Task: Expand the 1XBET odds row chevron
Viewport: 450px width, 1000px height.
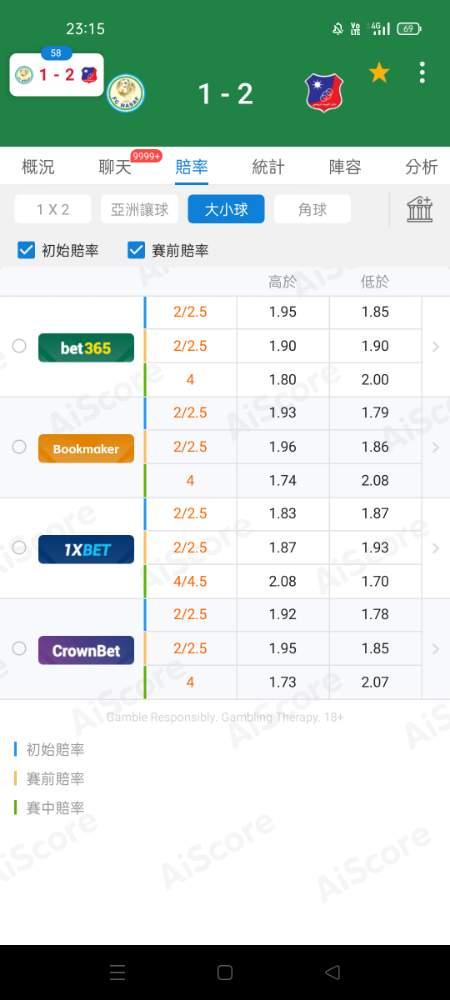Action: coord(436,548)
